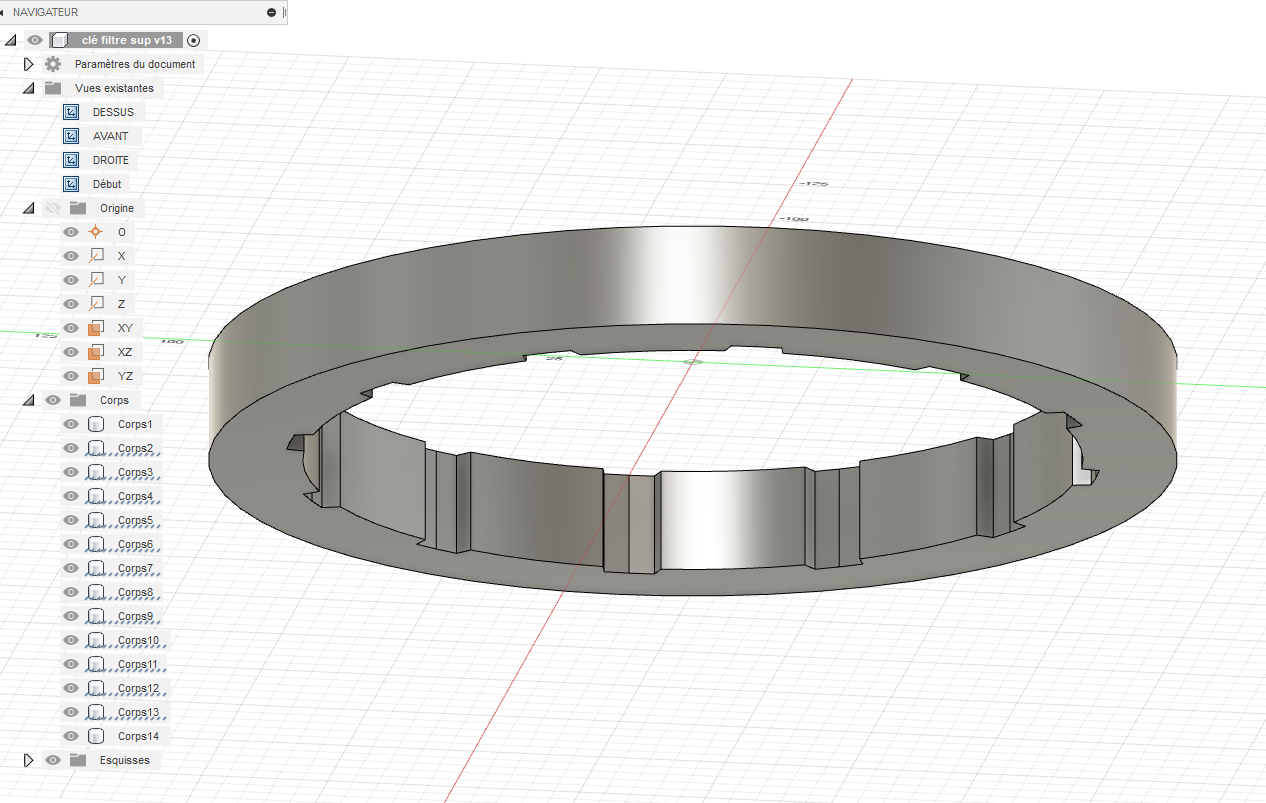The height and width of the screenshot is (803, 1266).
Task: Activate component radio button for clé filtre sup v13
Action: [193, 40]
